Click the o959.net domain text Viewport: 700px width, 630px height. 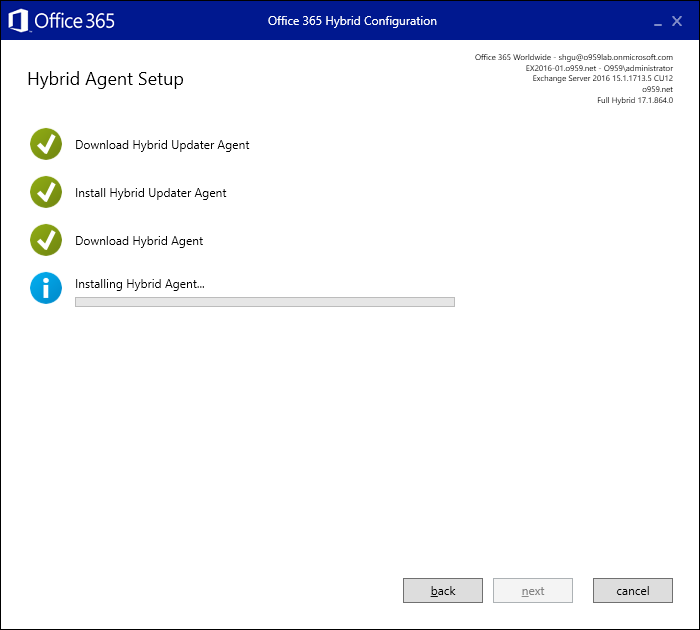[x=657, y=89]
